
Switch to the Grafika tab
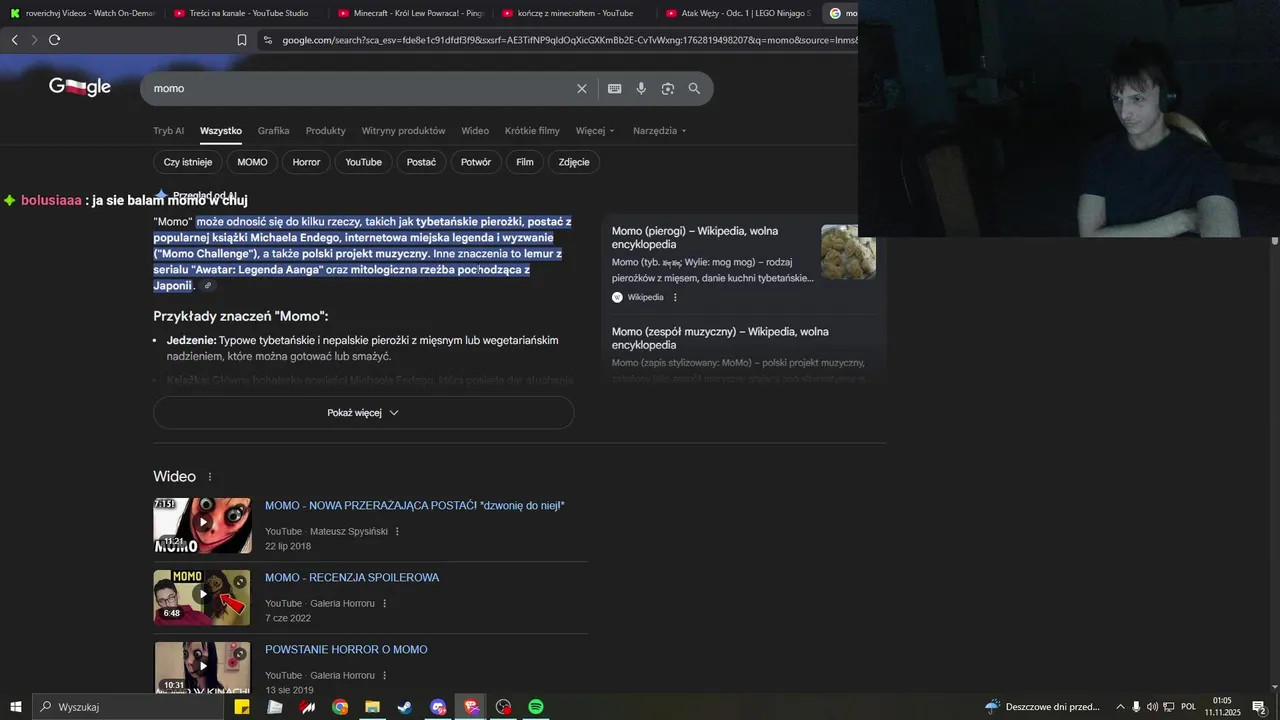coord(273,131)
